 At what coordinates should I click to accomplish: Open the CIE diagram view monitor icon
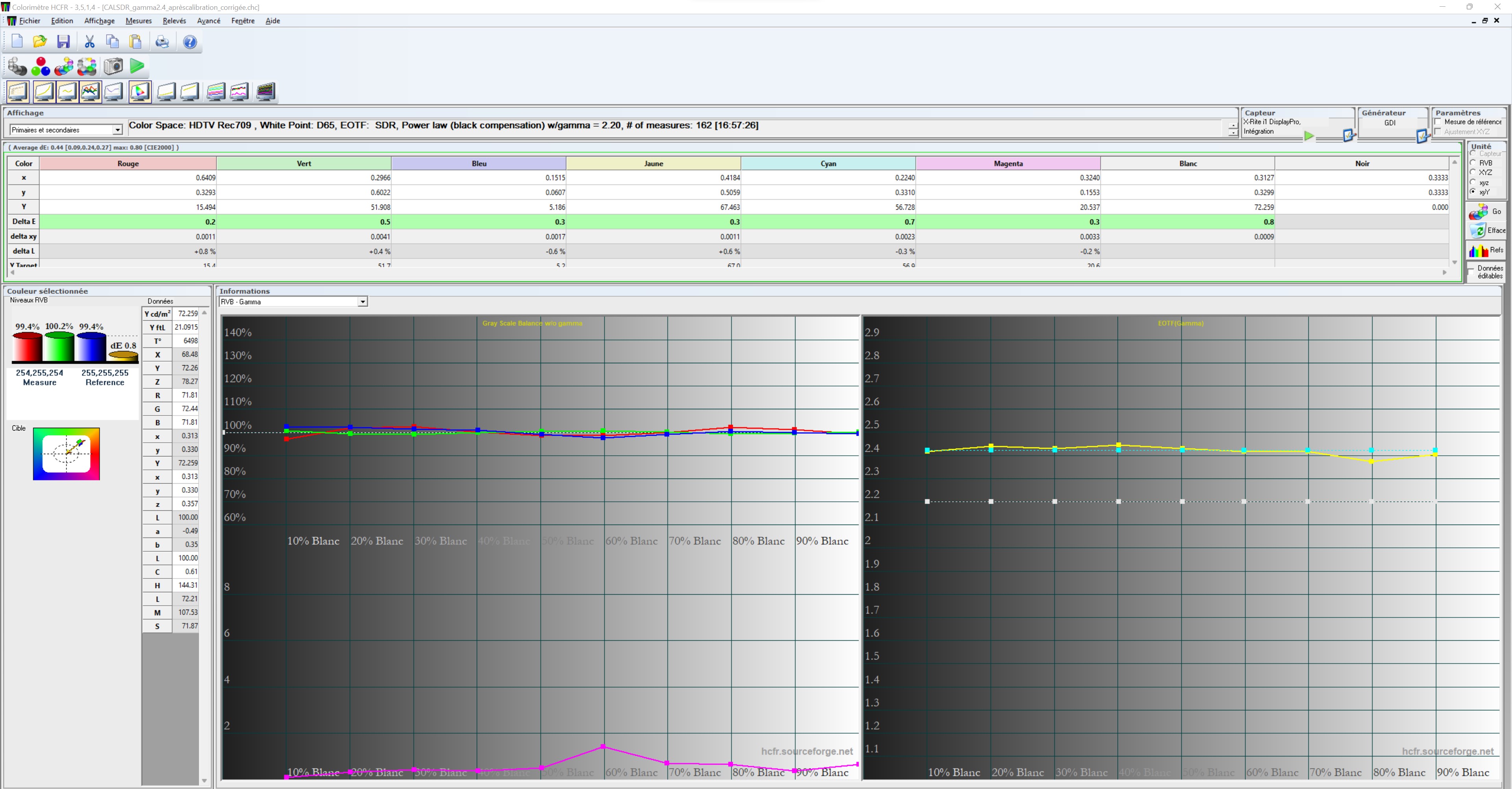[140, 92]
